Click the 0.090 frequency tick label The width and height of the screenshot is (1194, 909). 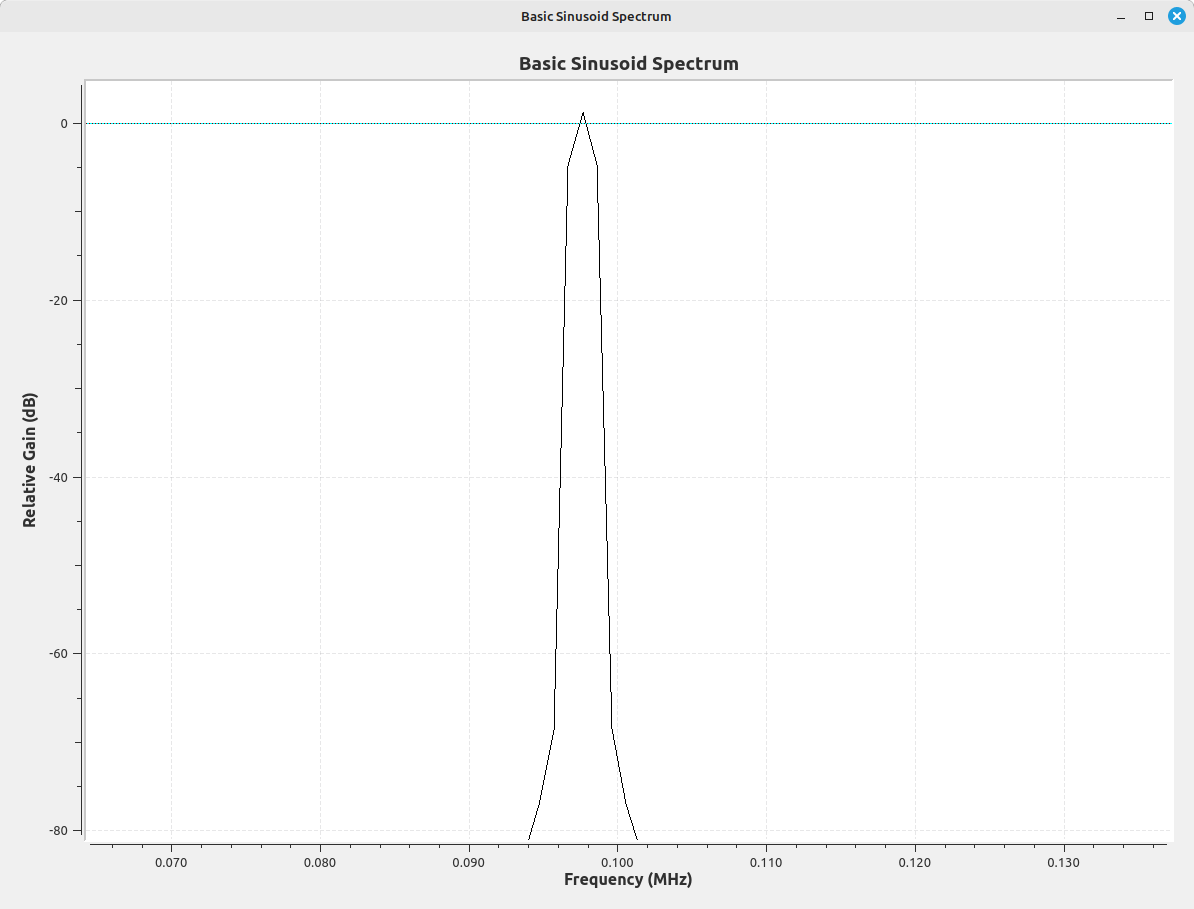468,861
